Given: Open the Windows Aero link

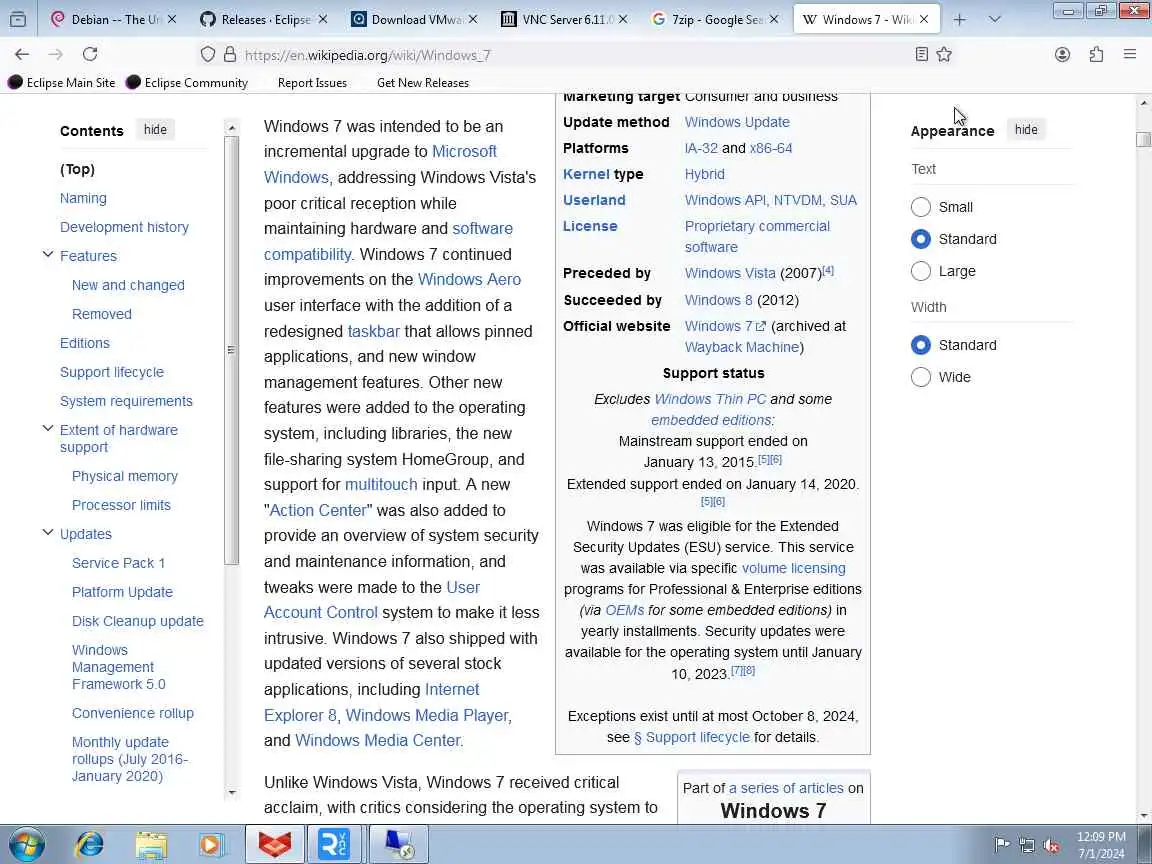Looking at the screenshot, I should click(x=469, y=279).
